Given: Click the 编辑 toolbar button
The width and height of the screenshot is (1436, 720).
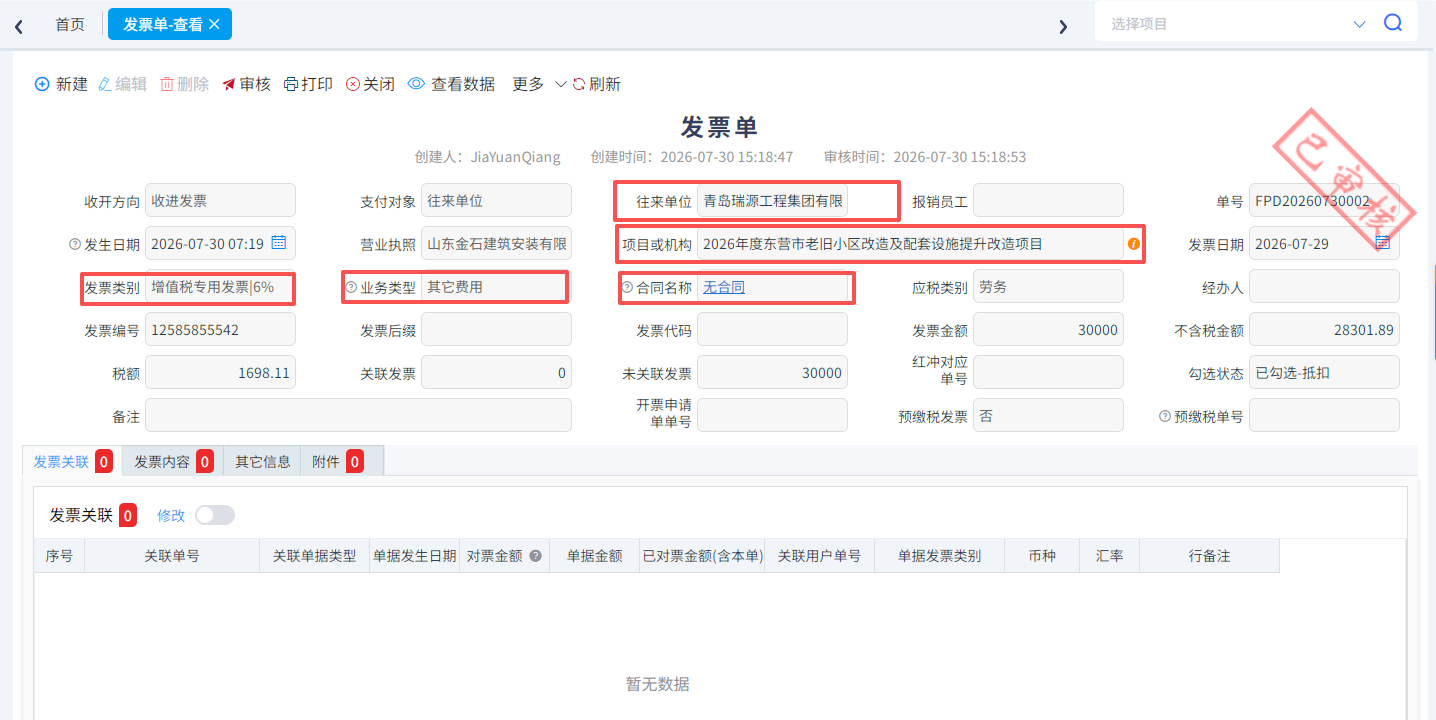Looking at the screenshot, I should (x=122, y=85).
